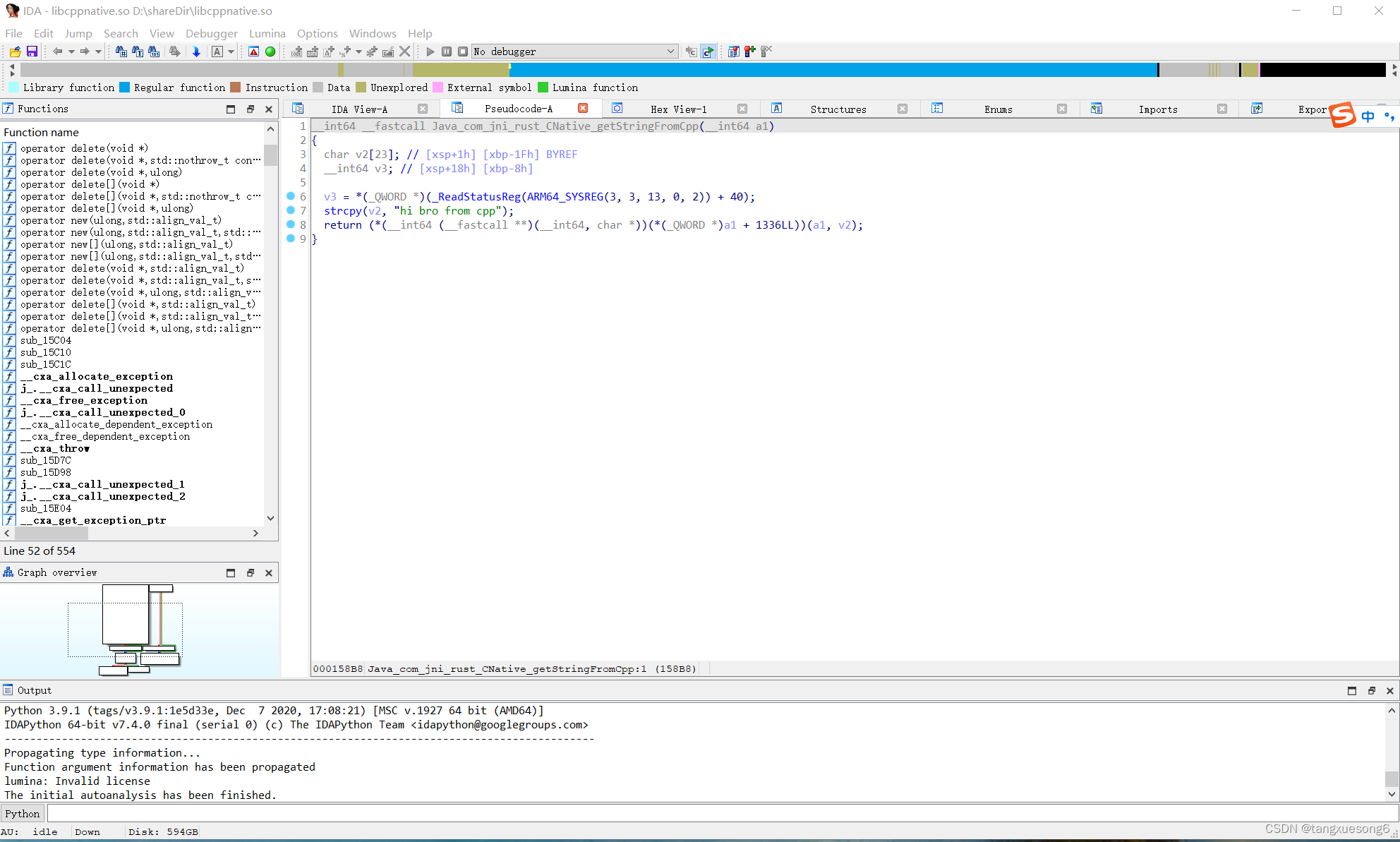Expand the back navigation history dropdown

point(71,52)
